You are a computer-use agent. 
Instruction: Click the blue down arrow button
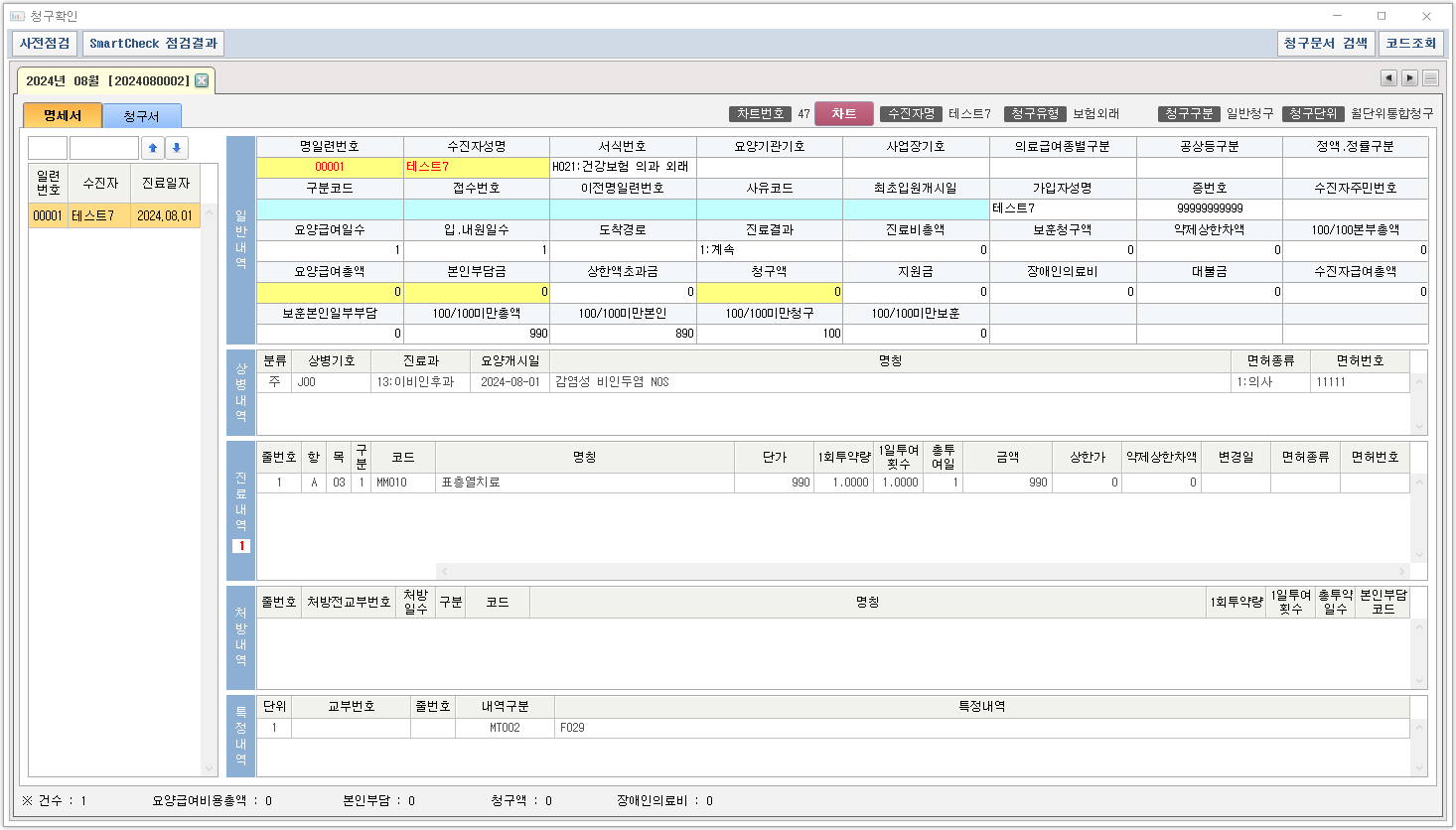pyautogui.click(x=177, y=148)
